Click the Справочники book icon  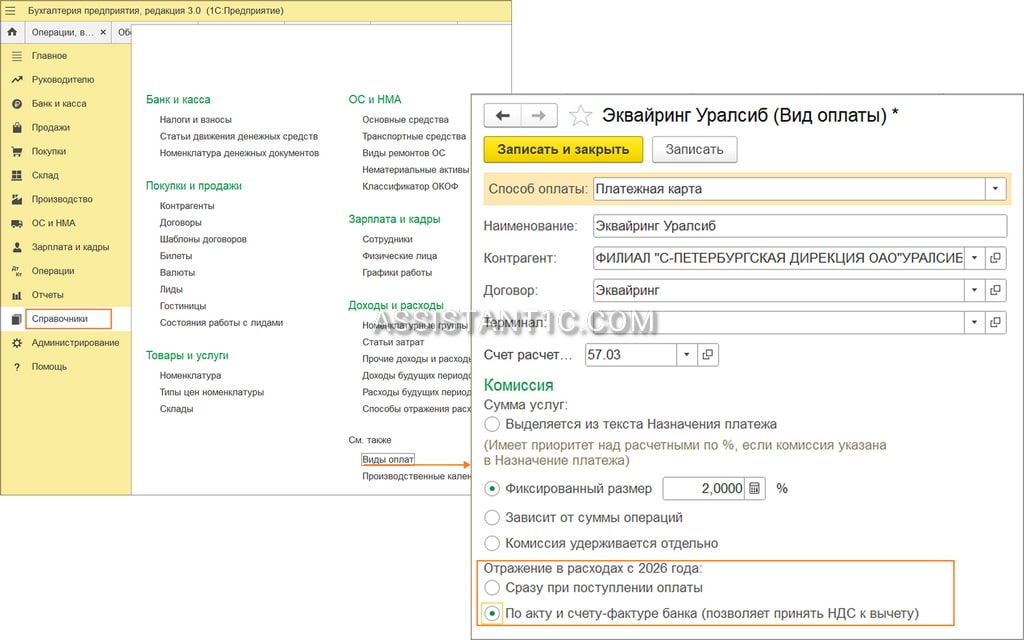[x=17, y=319]
